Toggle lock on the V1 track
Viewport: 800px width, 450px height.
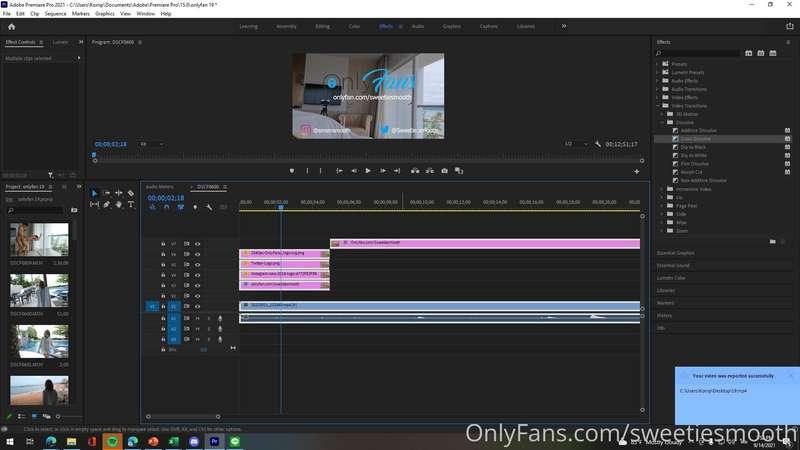(x=163, y=306)
